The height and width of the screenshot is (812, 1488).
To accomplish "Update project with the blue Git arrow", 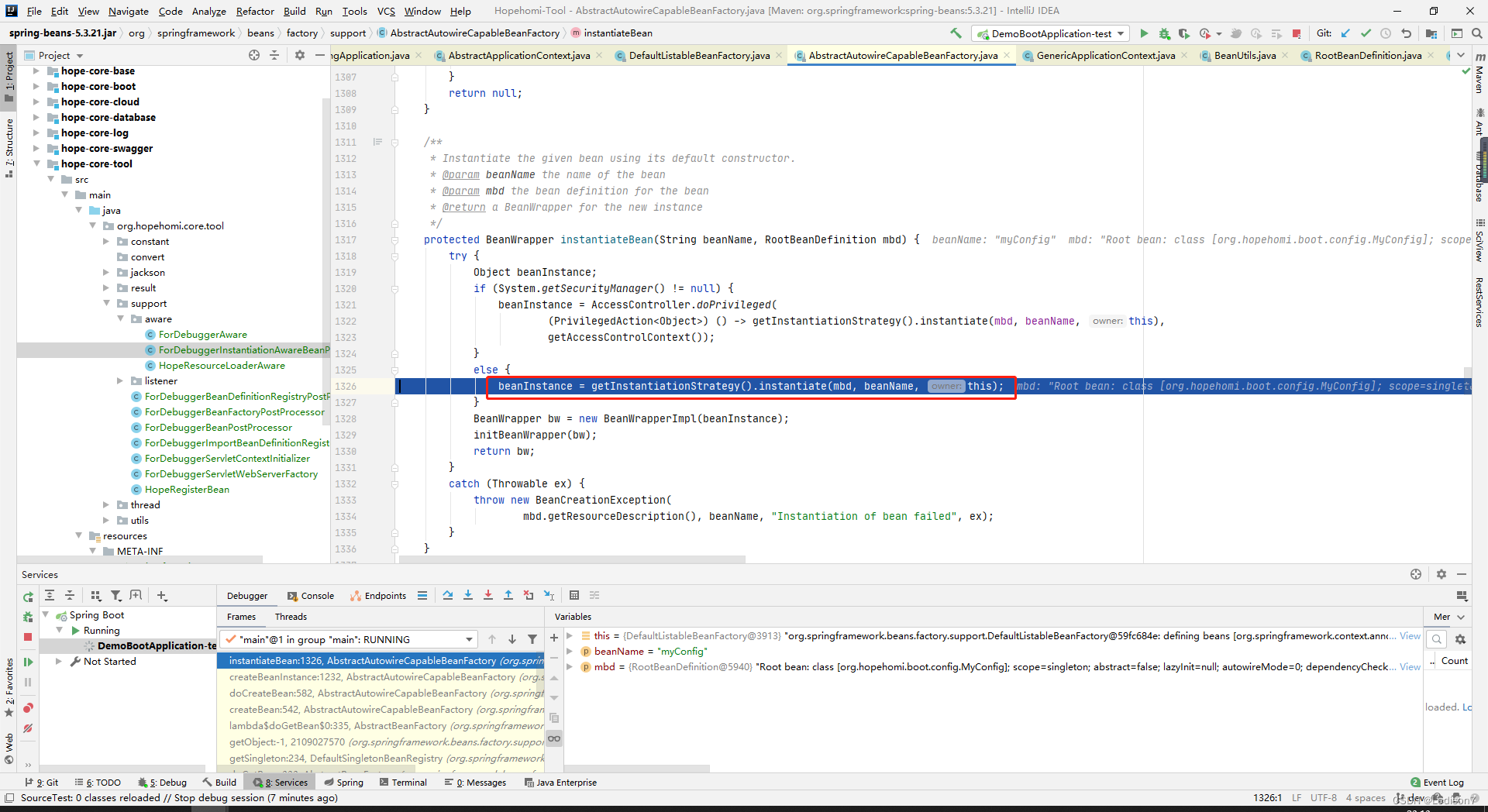I will (x=1345, y=33).
